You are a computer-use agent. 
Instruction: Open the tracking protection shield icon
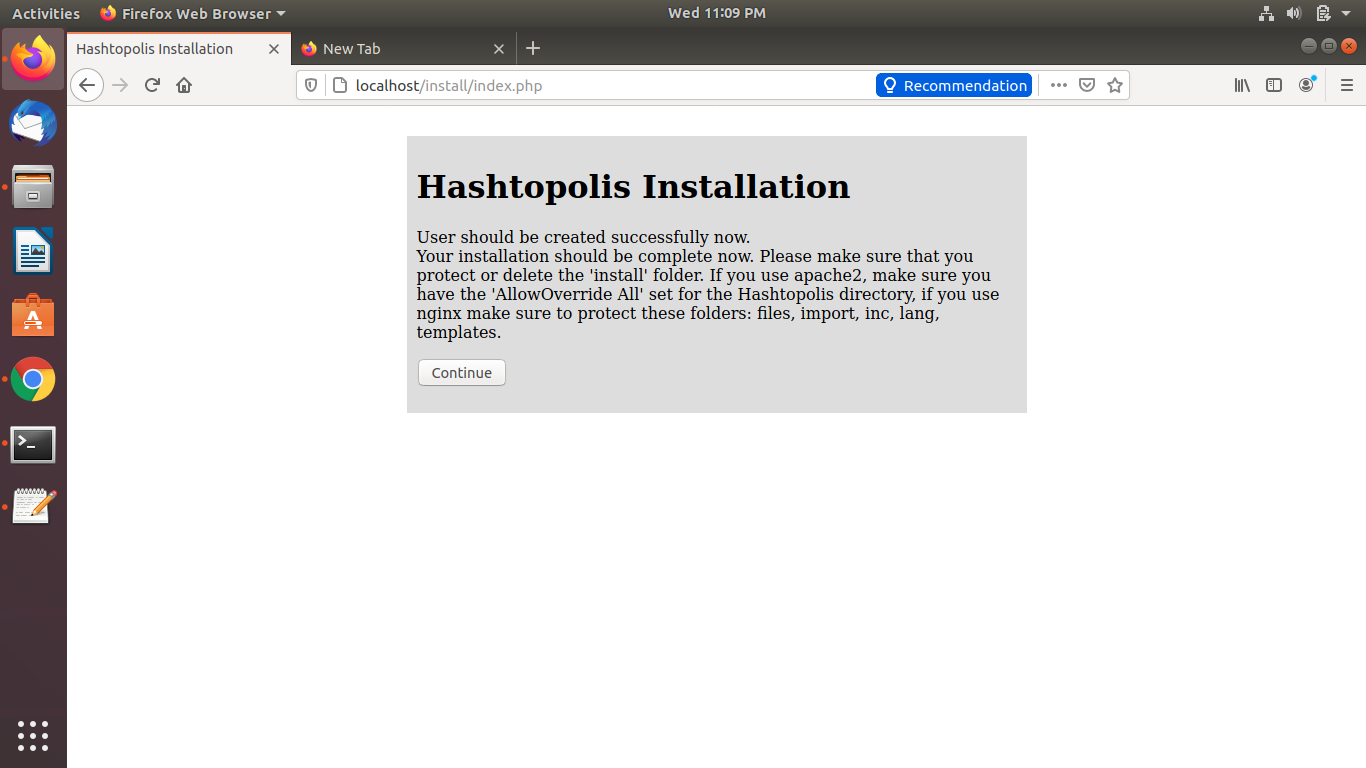(x=311, y=85)
